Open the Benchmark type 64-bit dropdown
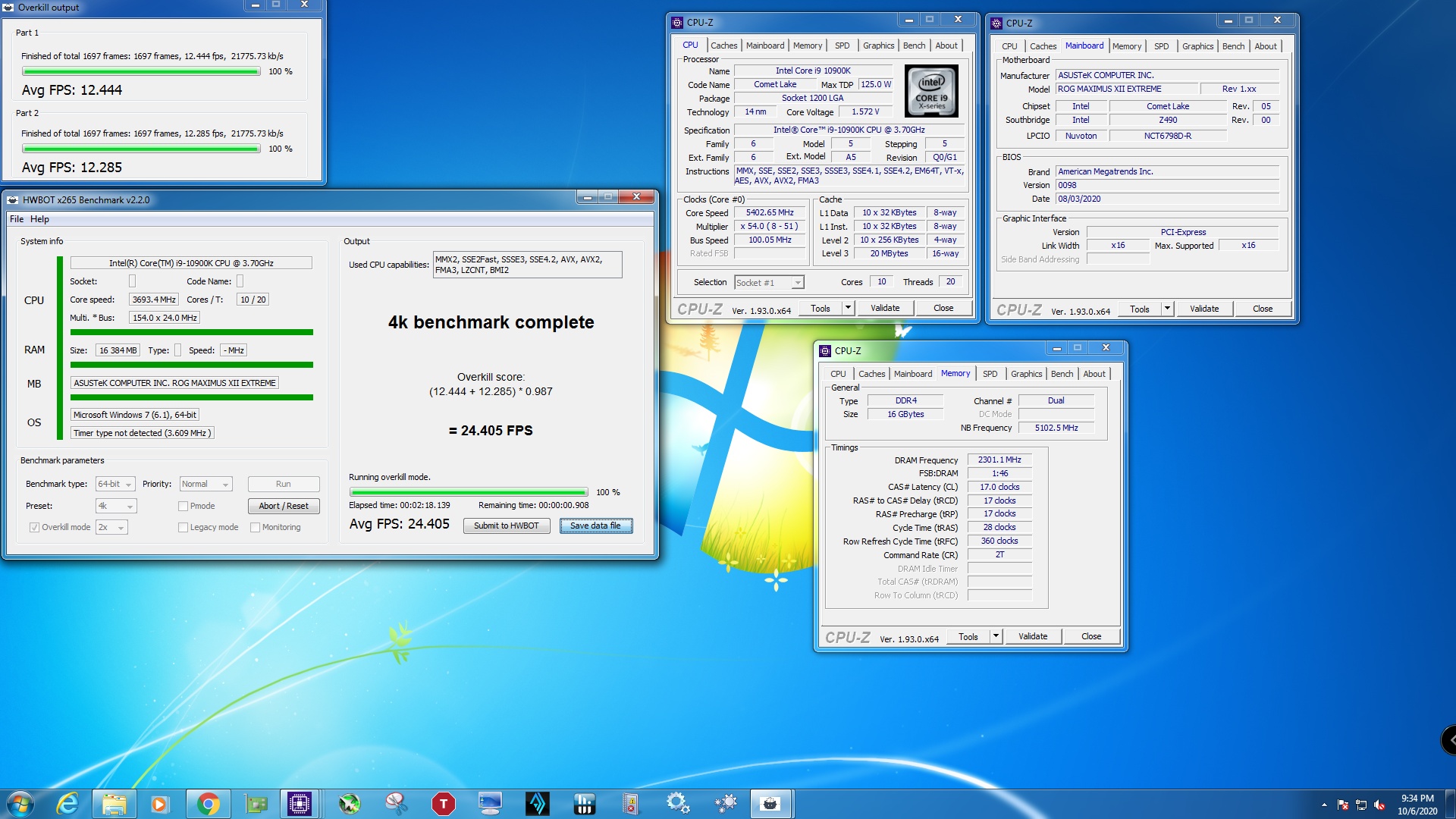The image size is (1456, 819). tap(115, 484)
